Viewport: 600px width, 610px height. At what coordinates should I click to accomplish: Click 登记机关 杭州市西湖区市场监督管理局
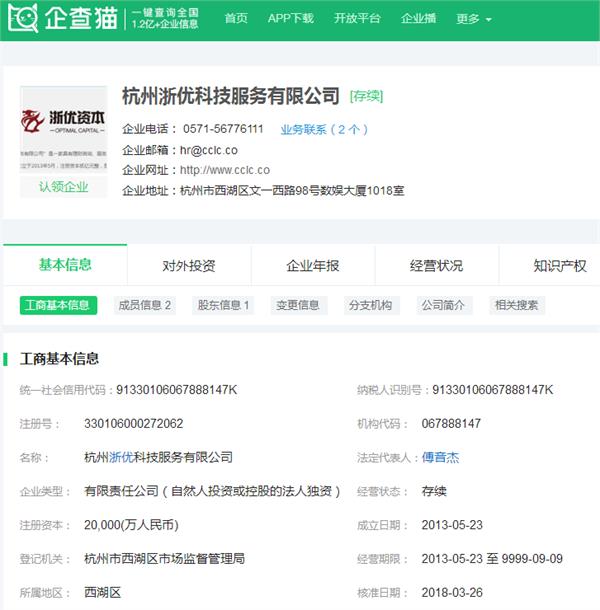pyautogui.click(x=165, y=559)
